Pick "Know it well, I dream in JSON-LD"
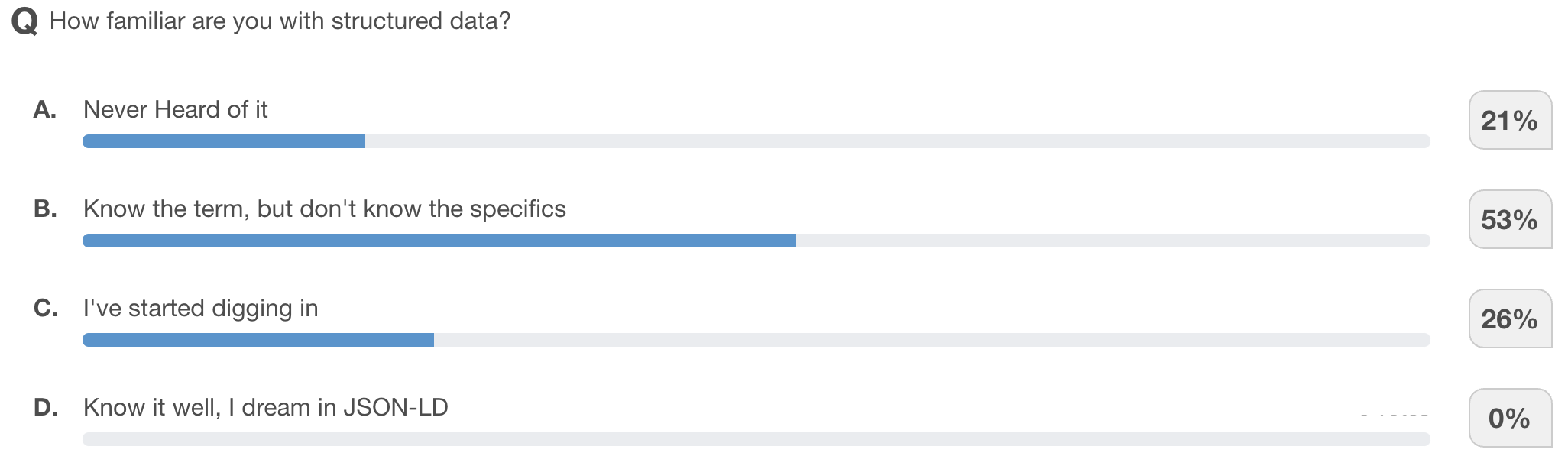This screenshot has width=1568, height=469. click(x=265, y=408)
